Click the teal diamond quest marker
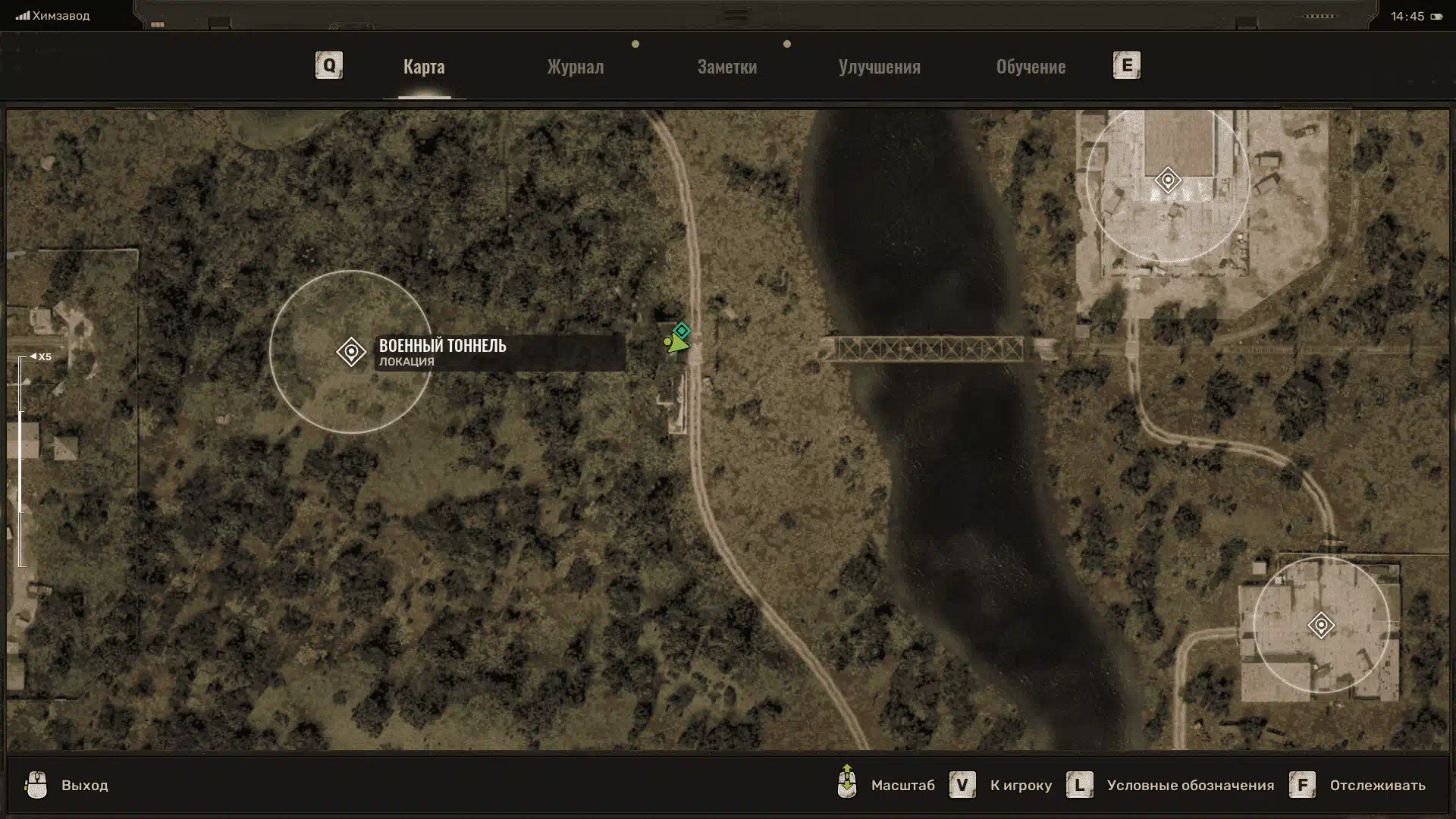This screenshot has height=819, width=1456. tap(682, 331)
